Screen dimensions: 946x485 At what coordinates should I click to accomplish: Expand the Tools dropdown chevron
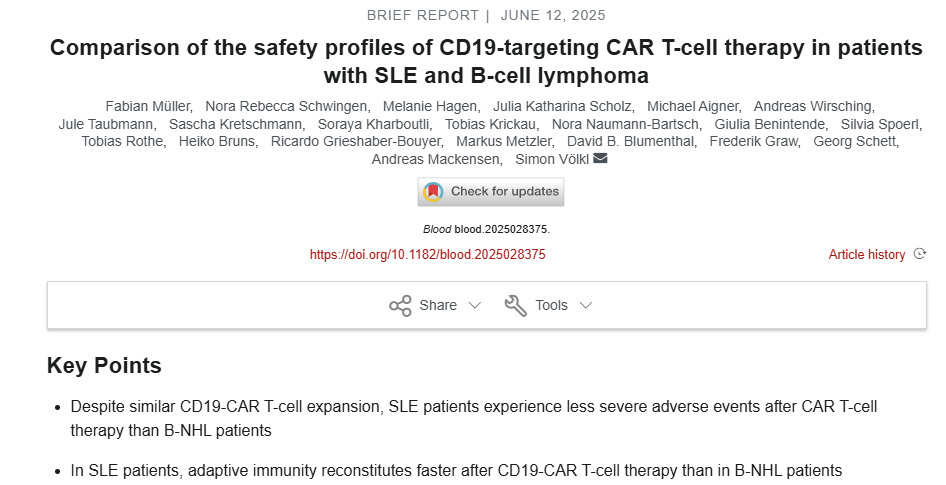pyautogui.click(x=586, y=305)
